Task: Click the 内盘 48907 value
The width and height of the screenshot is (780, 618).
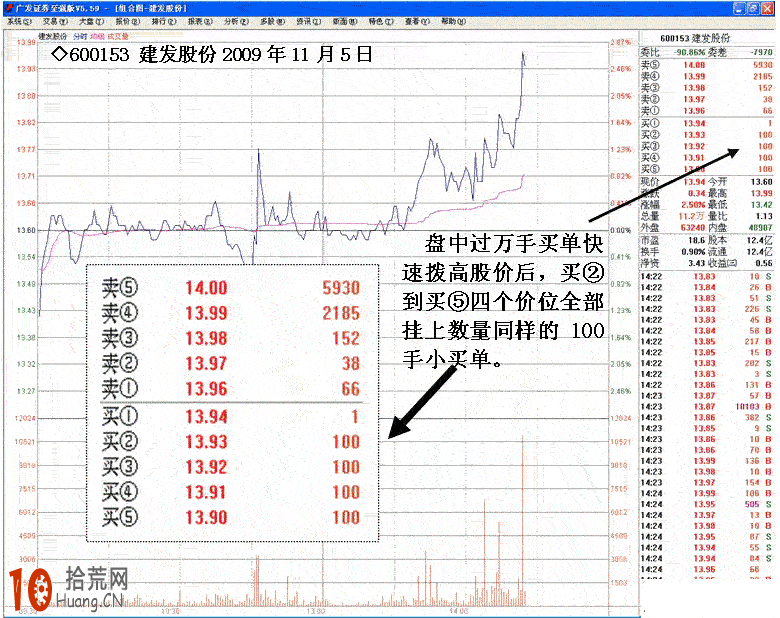Action: 761,227
